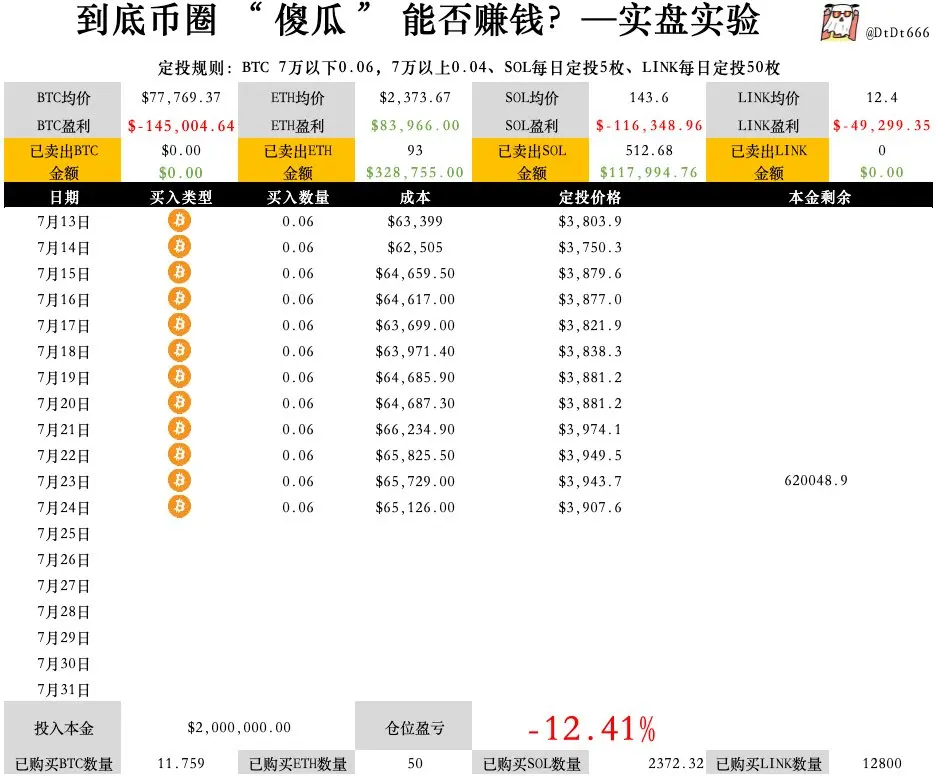Select the sold ETH quantity 93
The image size is (936, 776).
point(415,150)
